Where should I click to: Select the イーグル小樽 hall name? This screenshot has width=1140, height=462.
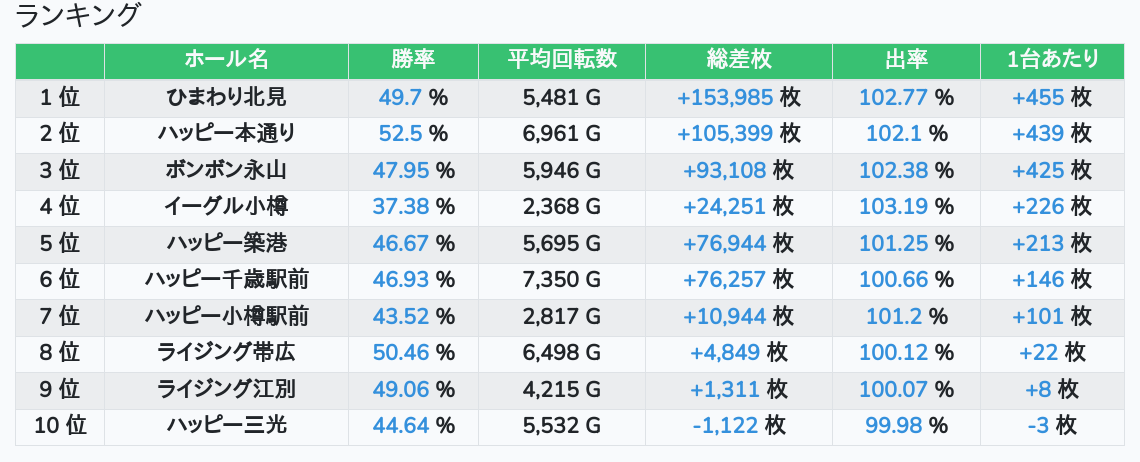226,207
